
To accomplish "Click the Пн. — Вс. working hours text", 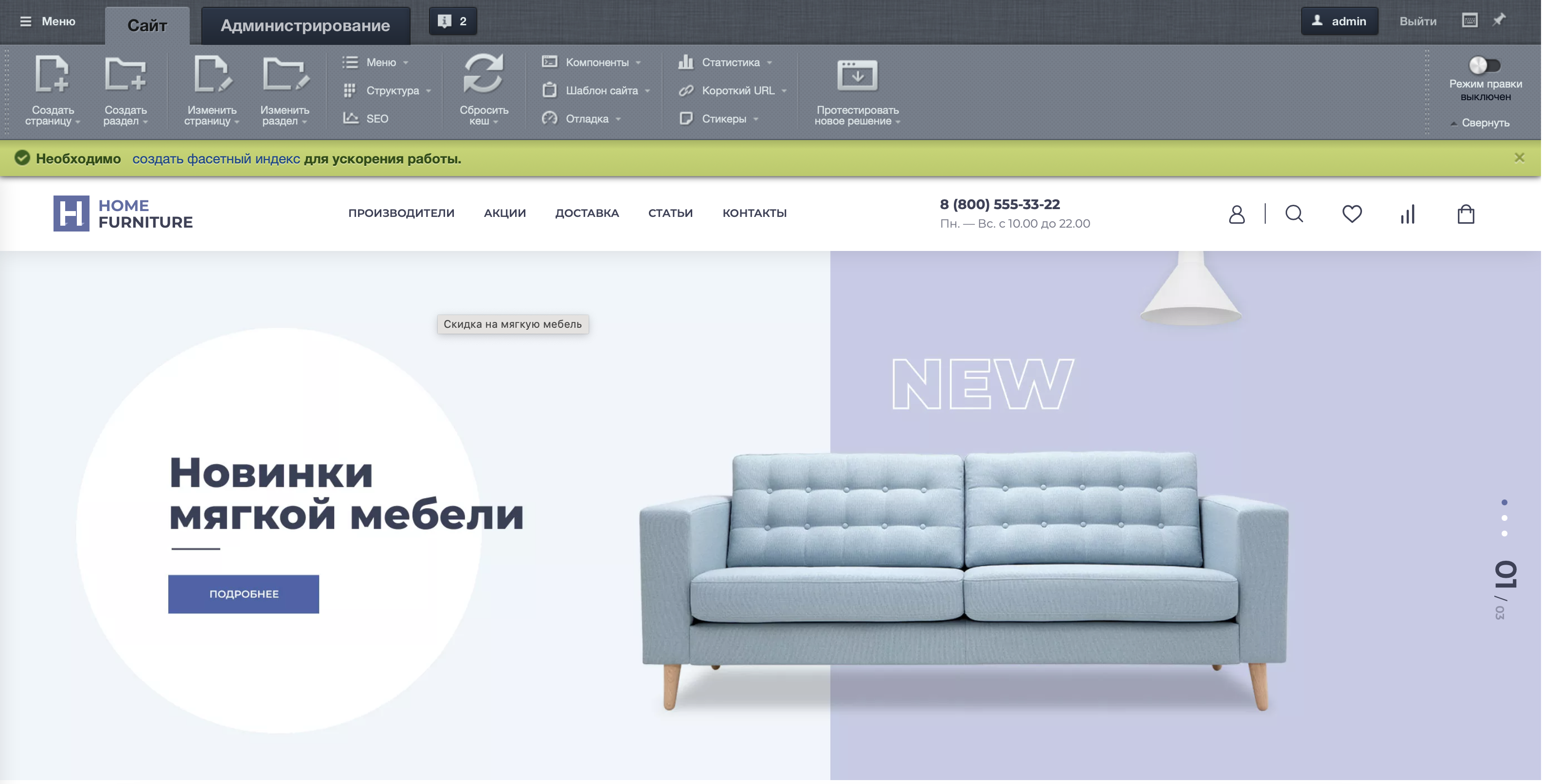I will point(1015,223).
